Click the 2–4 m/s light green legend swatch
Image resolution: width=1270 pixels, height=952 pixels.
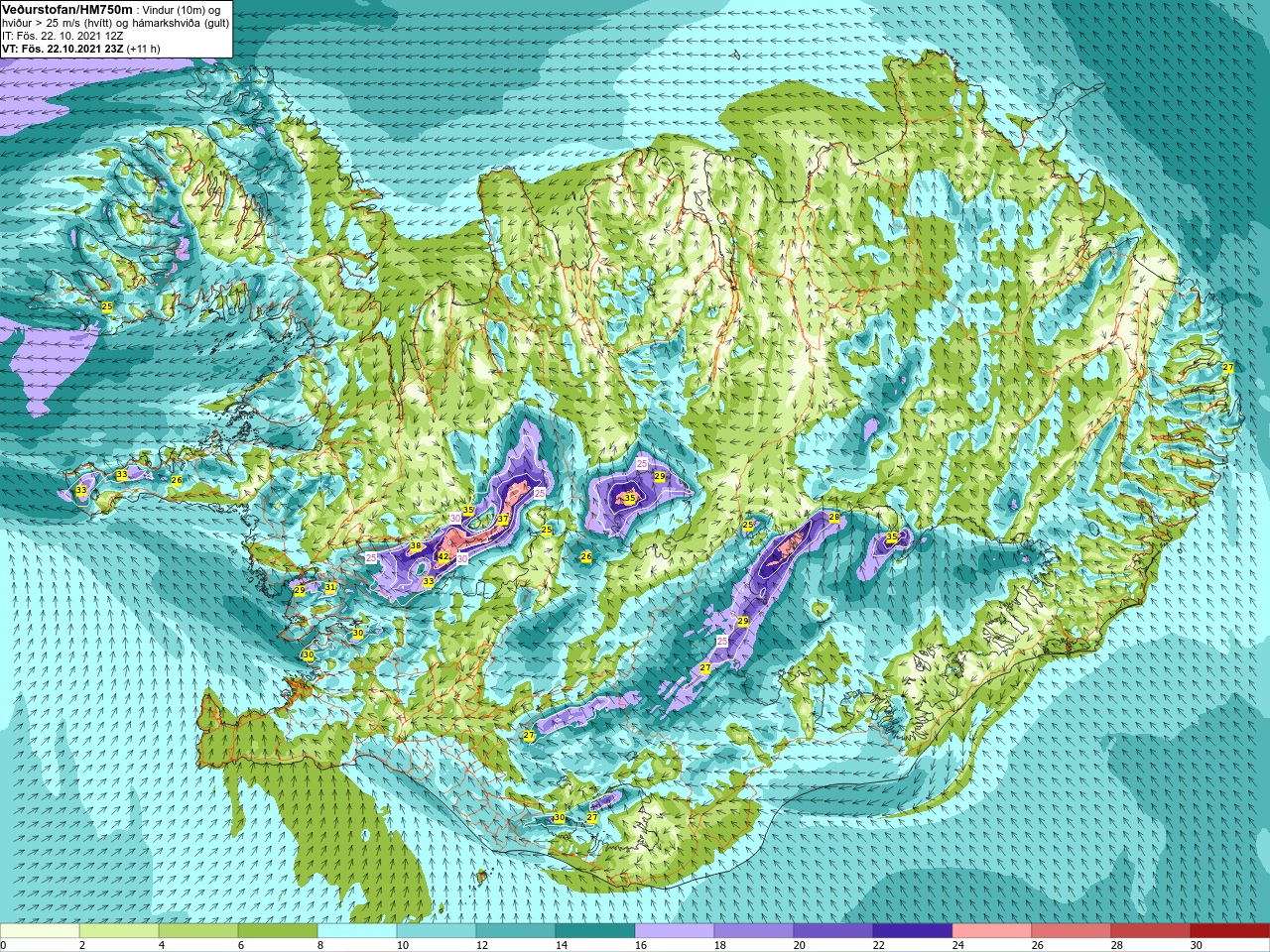(x=119, y=931)
